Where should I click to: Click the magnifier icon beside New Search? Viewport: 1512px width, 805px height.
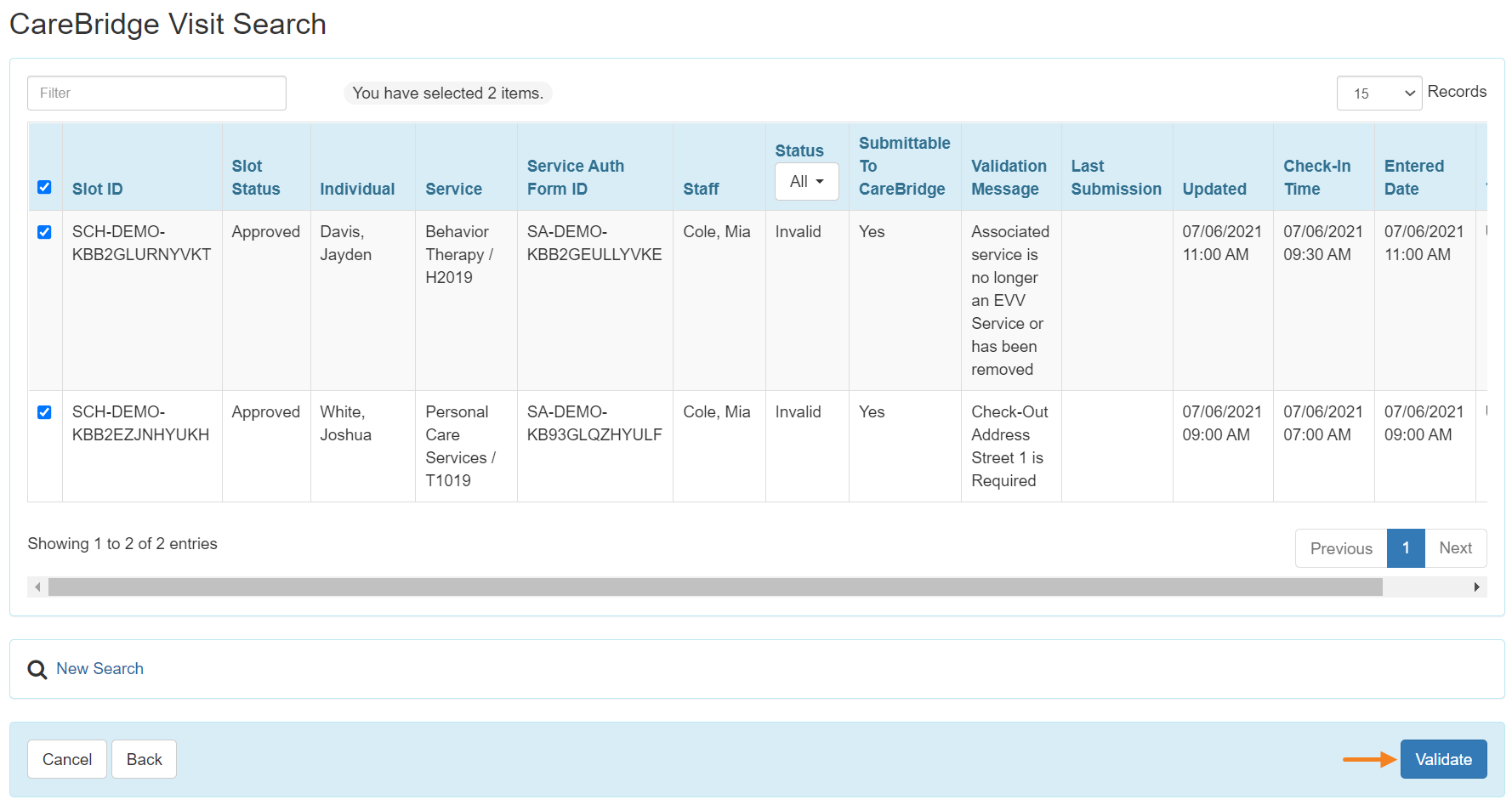[37, 670]
